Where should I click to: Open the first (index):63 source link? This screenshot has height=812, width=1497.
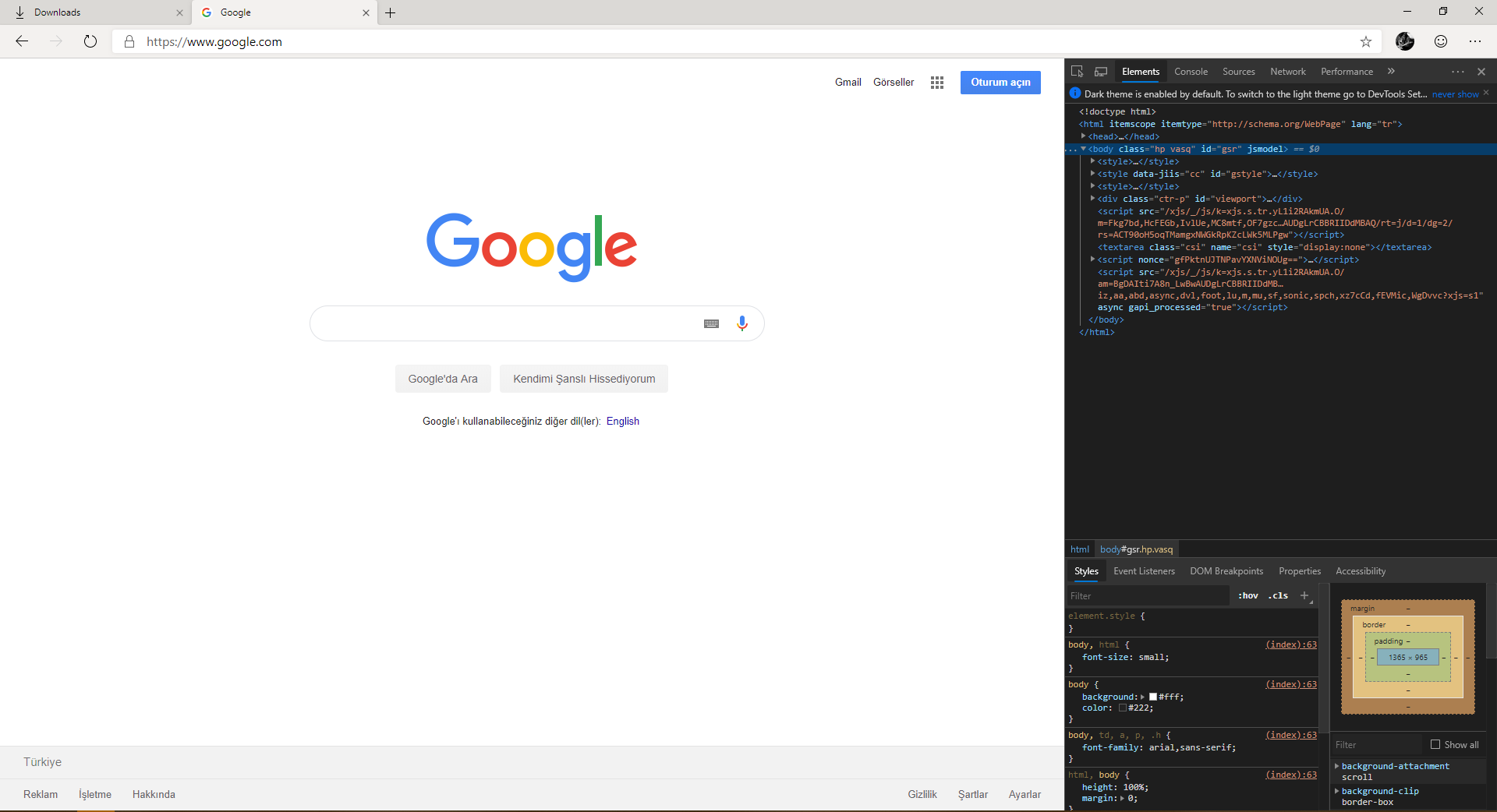[1291, 644]
